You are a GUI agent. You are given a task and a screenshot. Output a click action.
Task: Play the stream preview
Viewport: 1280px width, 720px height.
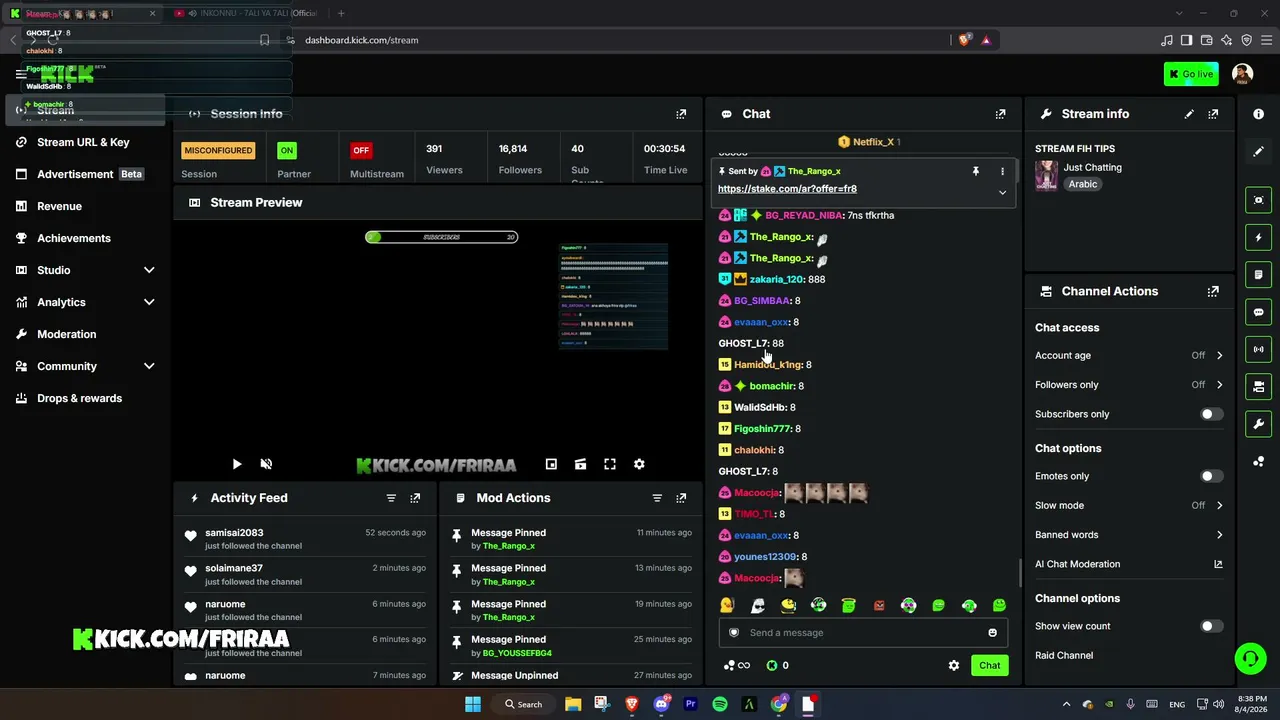tap(236, 464)
